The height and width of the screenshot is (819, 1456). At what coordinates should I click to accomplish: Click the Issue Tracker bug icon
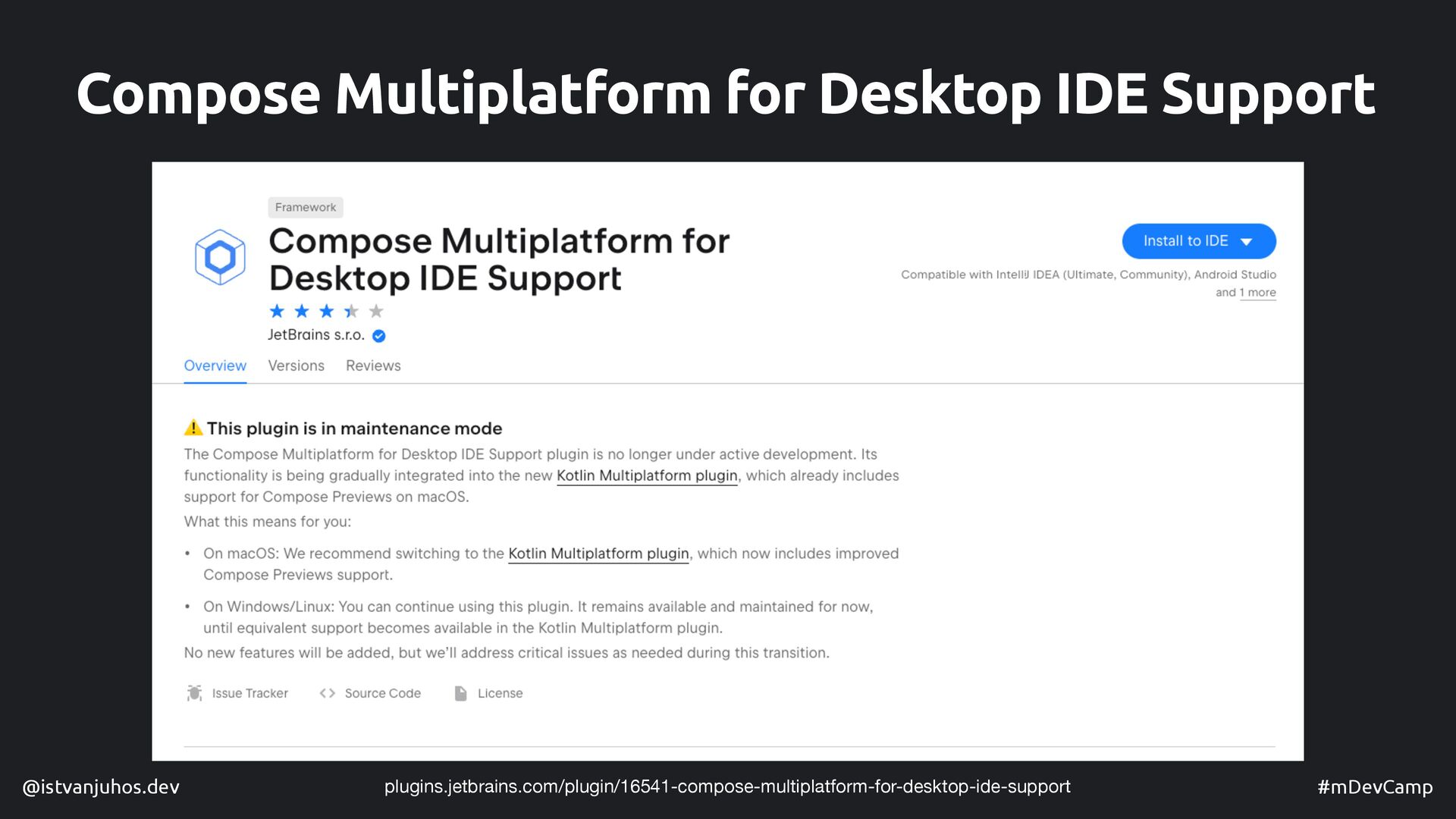click(194, 693)
